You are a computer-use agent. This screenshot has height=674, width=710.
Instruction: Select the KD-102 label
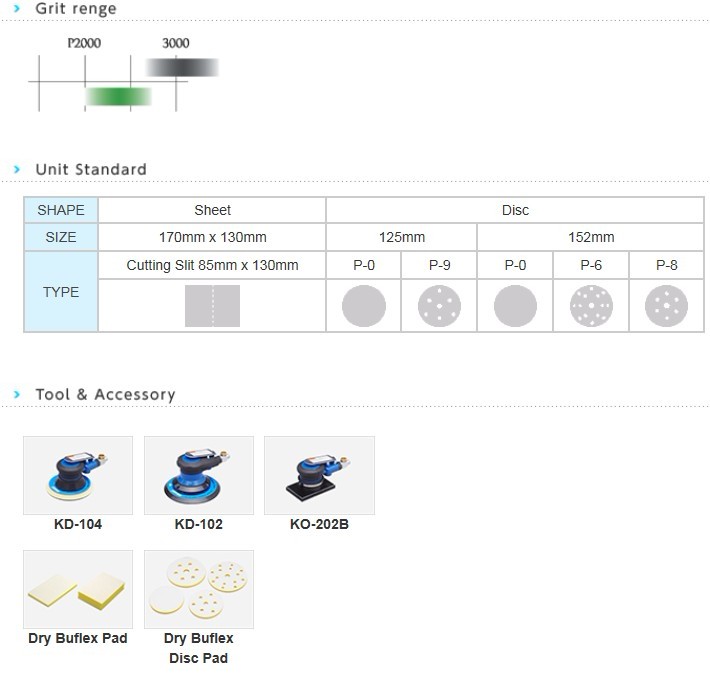click(199, 524)
